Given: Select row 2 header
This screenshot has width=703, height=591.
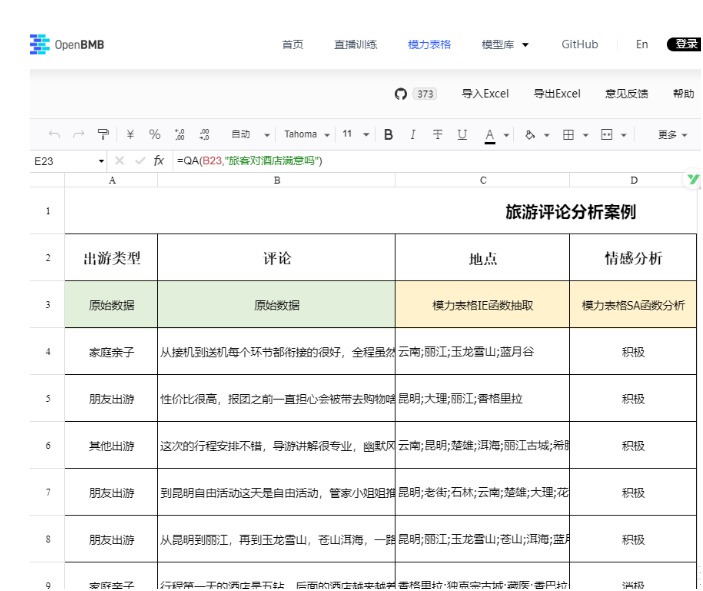Looking at the screenshot, I should point(48,257).
